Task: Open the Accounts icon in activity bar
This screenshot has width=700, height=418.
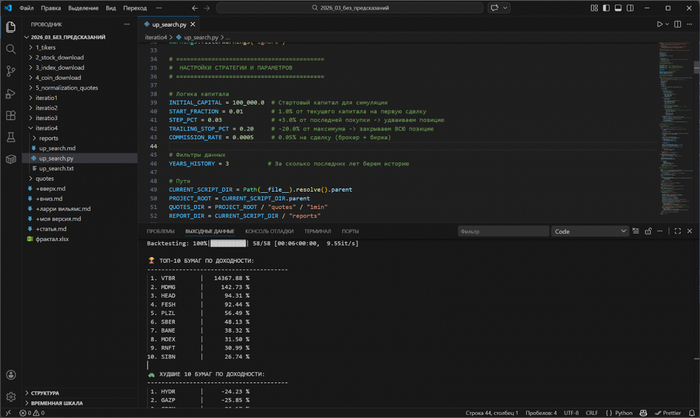Action: click(11, 375)
